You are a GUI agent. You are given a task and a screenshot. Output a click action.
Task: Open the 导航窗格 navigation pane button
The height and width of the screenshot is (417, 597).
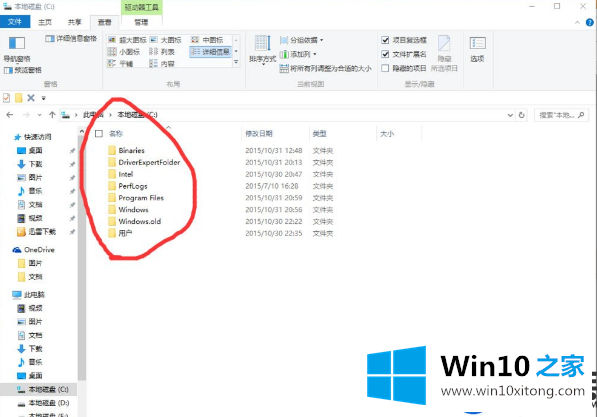click(17, 49)
